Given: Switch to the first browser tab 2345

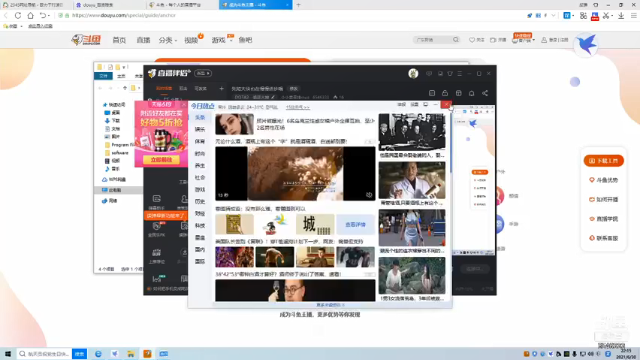Looking at the screenshot, I should point(36,5).
